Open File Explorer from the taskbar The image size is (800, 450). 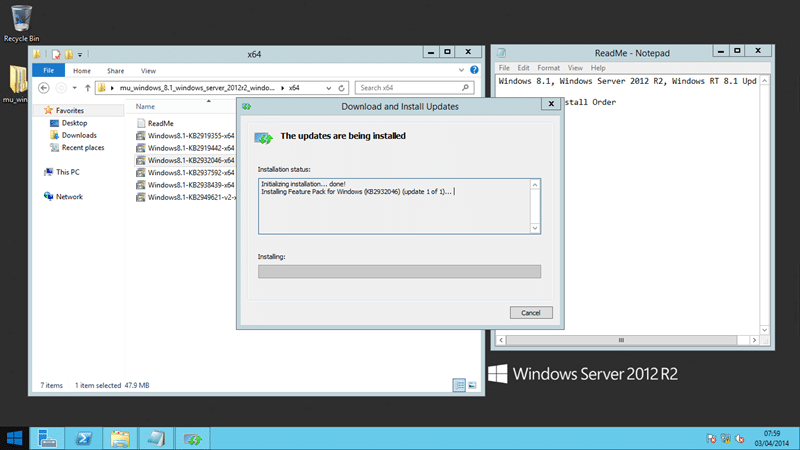(x=120, y=438)
